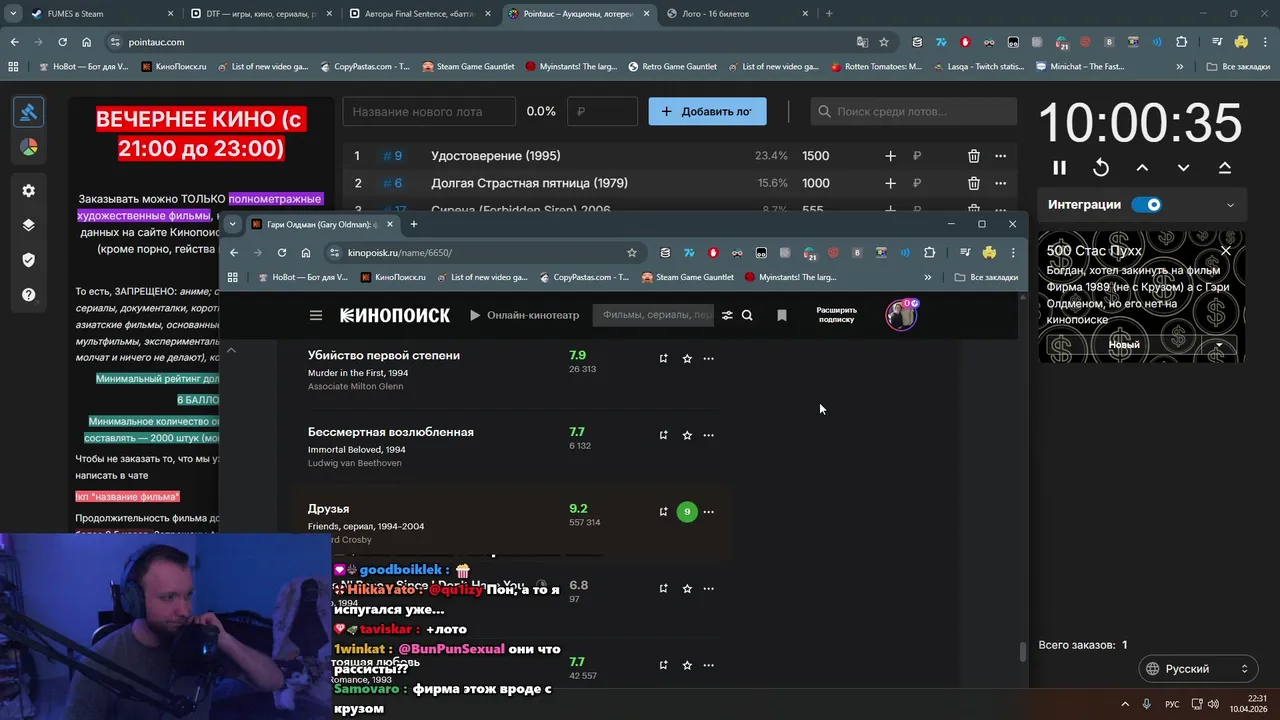Open tab search dropdown in back Chrome window
This screenshot has width=1280, height=720.
tap(13, 14)
